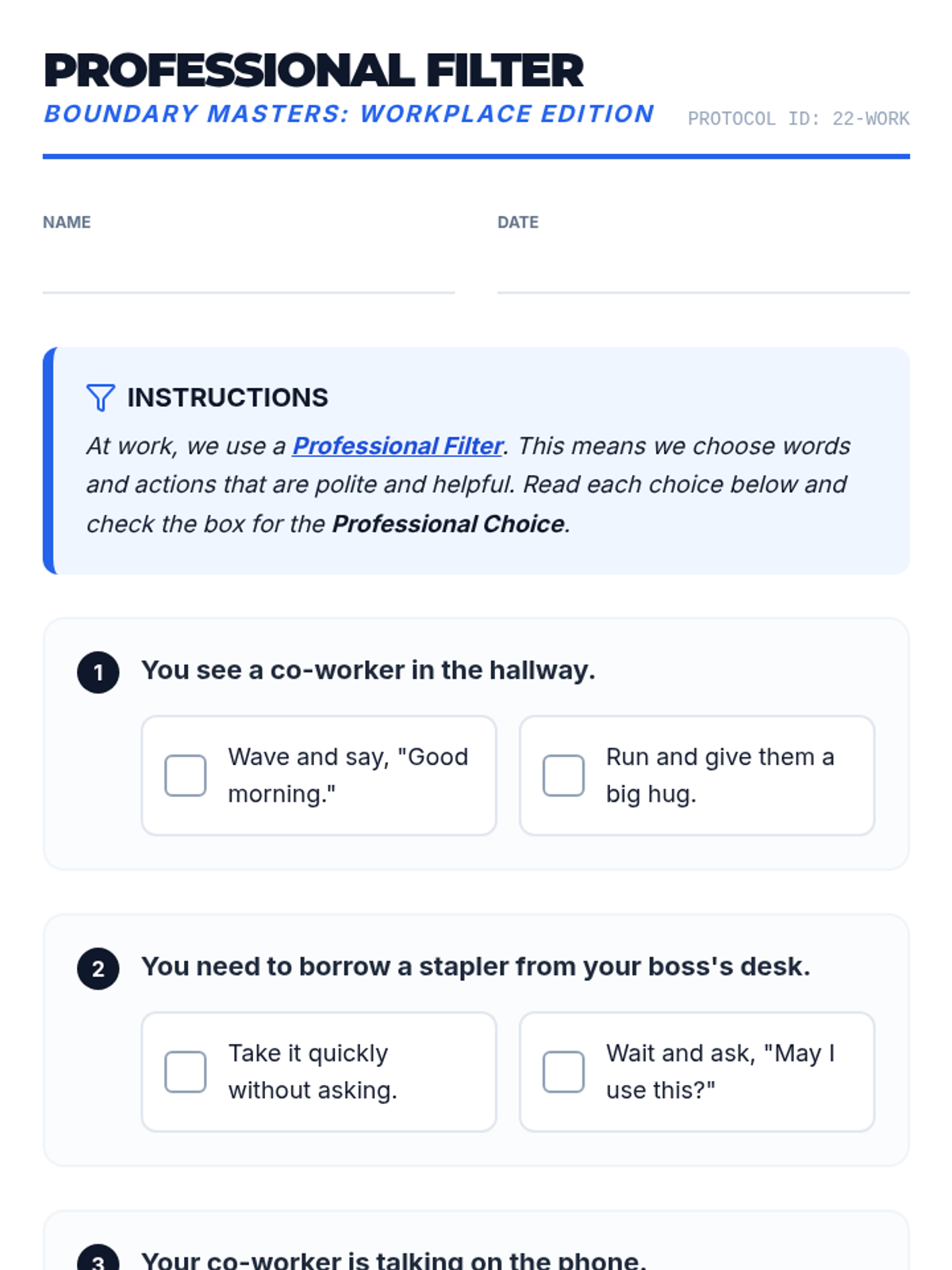Select the "Wave and say, Good morning" option card

[x=319, y=775]
